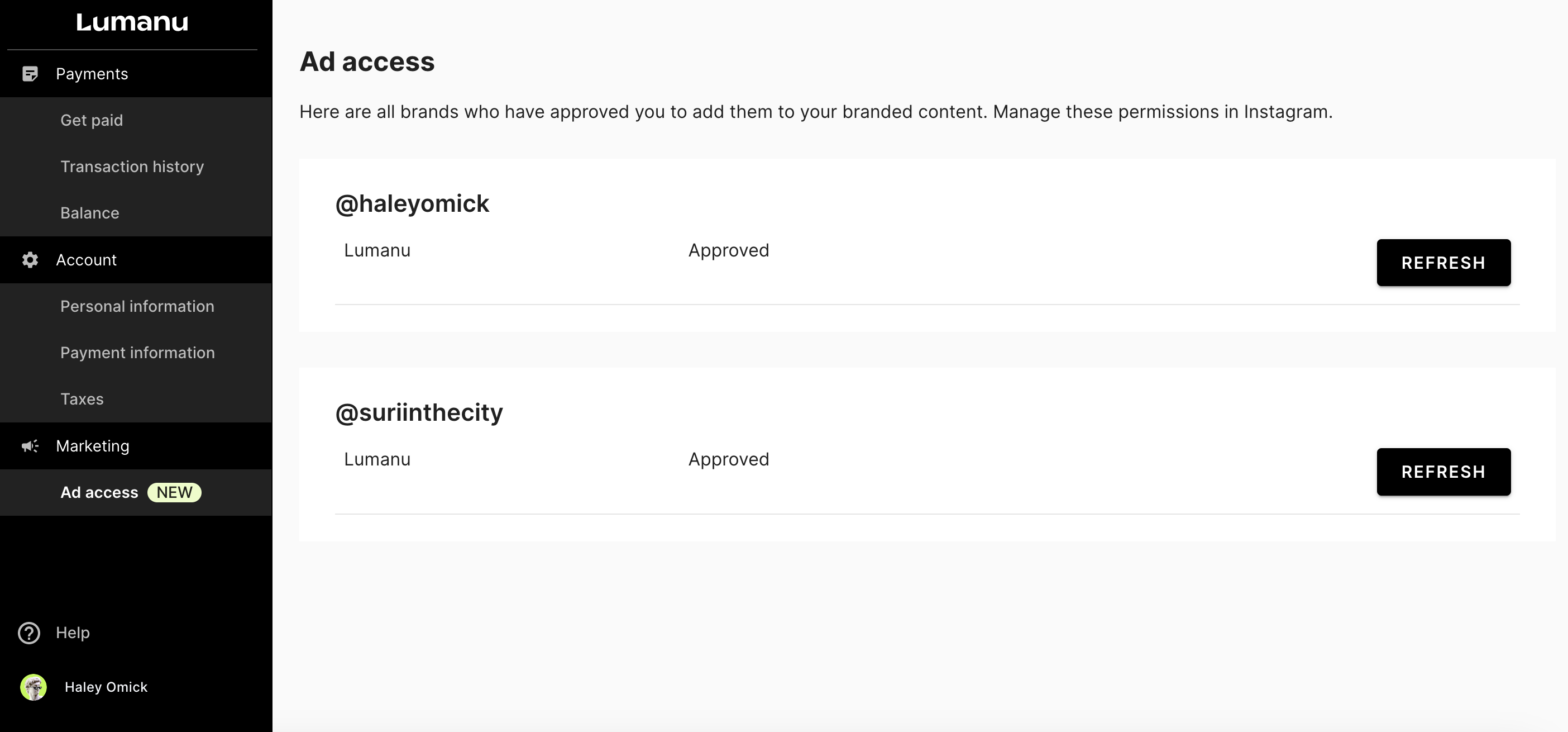Screen dimensions: 1568x732
Task: Open Haley Omick profile avatar
Action: [34, 687]
